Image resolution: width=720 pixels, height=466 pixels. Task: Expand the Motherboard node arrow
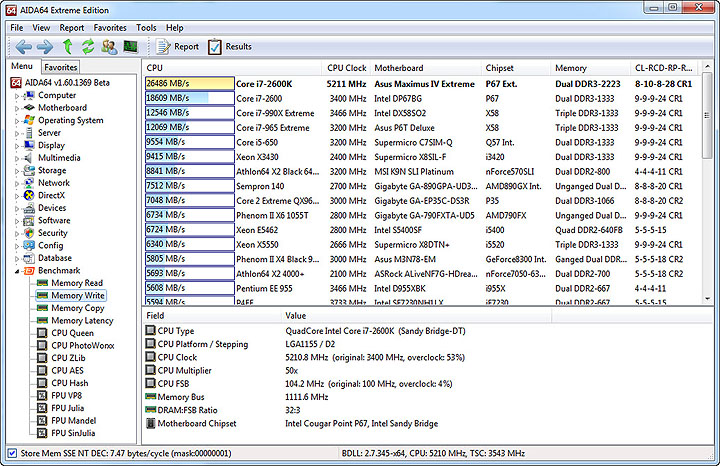(17, 108)
